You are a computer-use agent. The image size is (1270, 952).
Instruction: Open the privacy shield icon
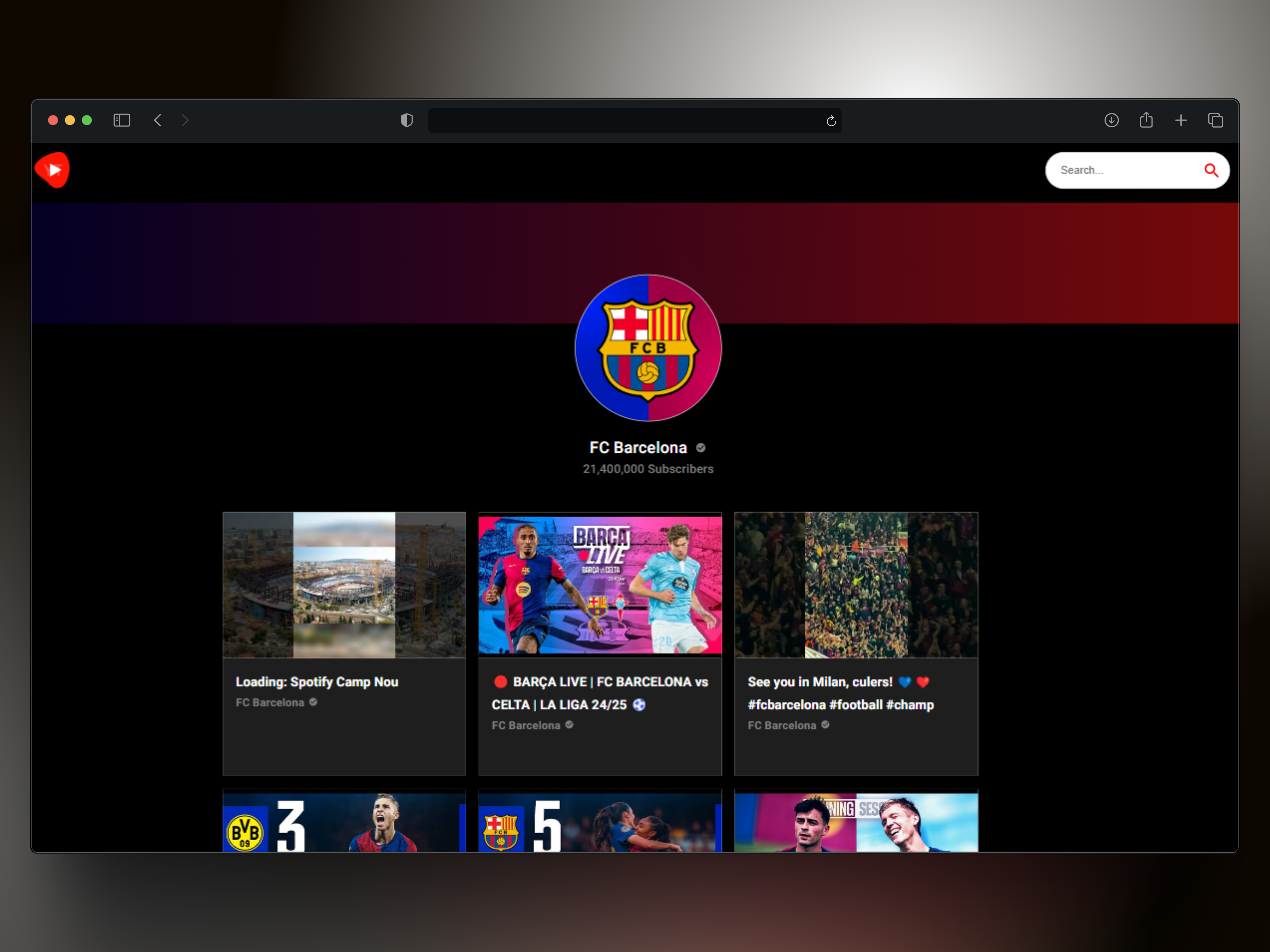point(406,121)
